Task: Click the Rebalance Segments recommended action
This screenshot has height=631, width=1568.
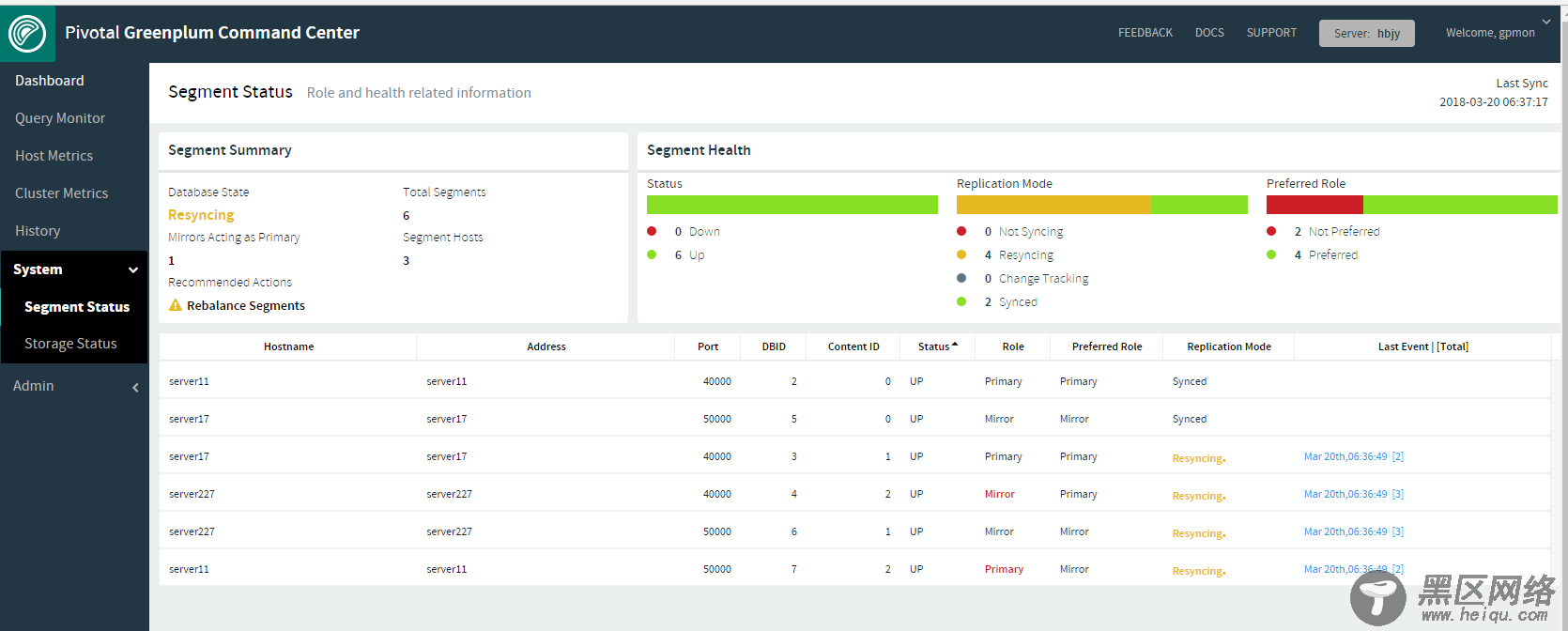Action: [246, 305]
